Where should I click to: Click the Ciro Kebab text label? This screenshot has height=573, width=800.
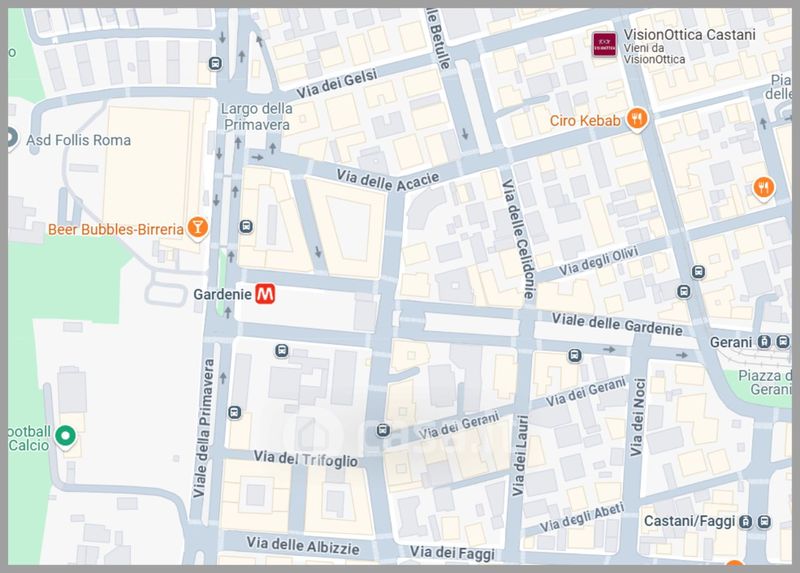click(585, 121)
